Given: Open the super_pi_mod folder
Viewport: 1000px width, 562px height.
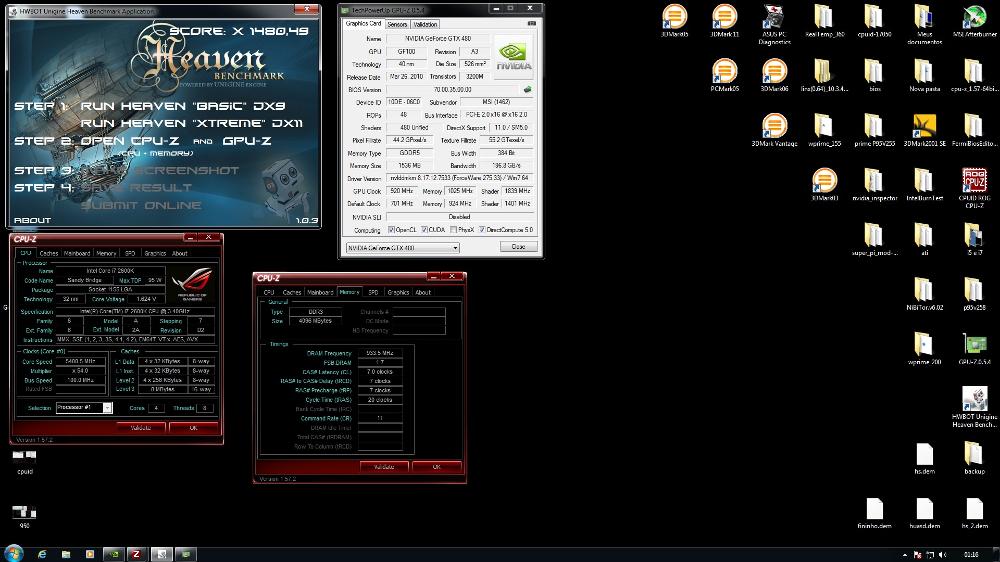Looking at the screenshot, I should [874, 239].
